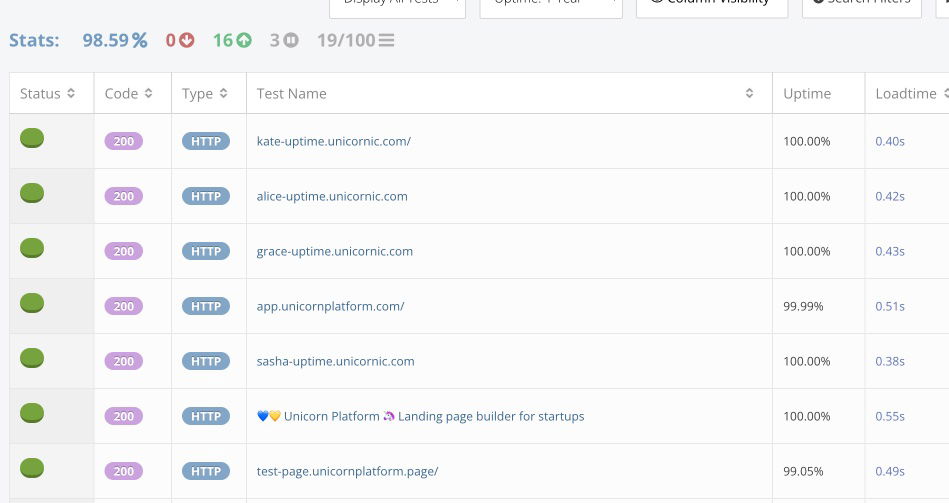This screenshot has height=503, width=949.
Task: Open kate-uptime.unicornic.com test link
Action: point(333,142)
